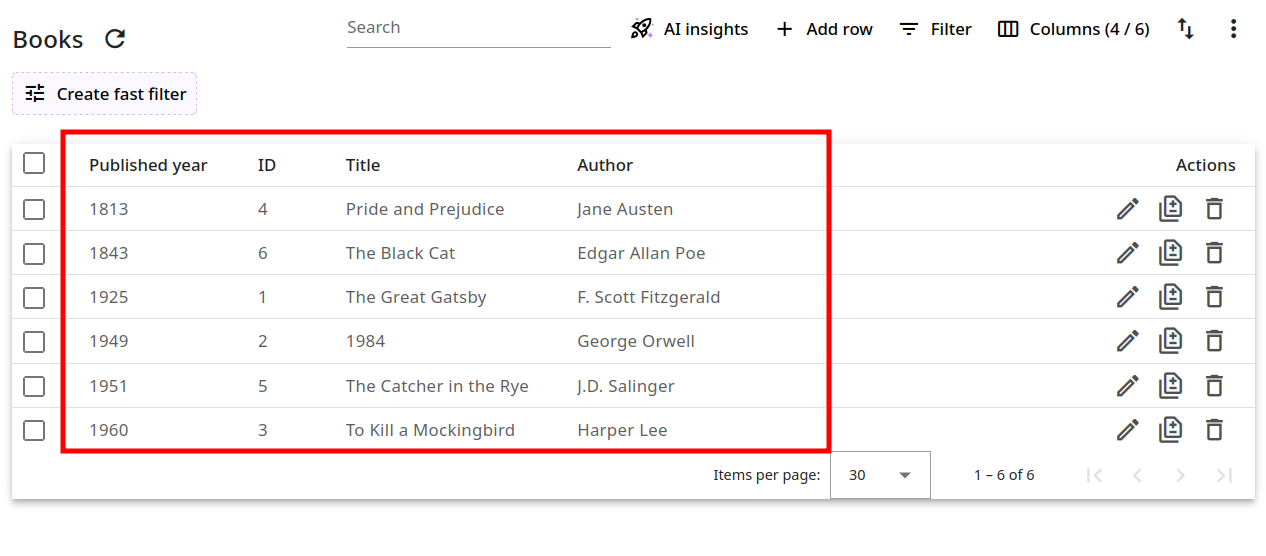
Task: Open the Columns (4 / 6) selector
Action: point(1074,29)
